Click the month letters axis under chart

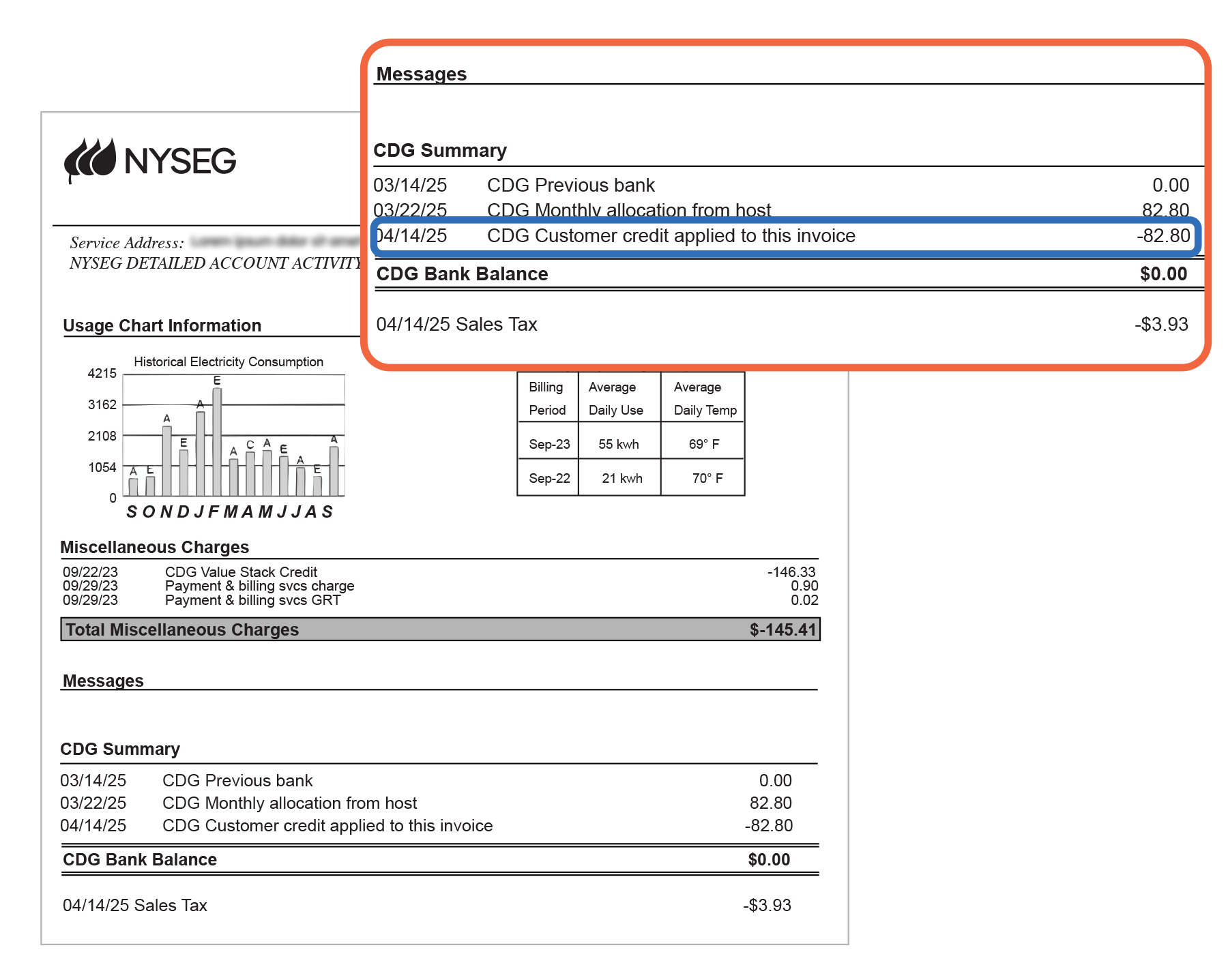[x=230, y=511]
